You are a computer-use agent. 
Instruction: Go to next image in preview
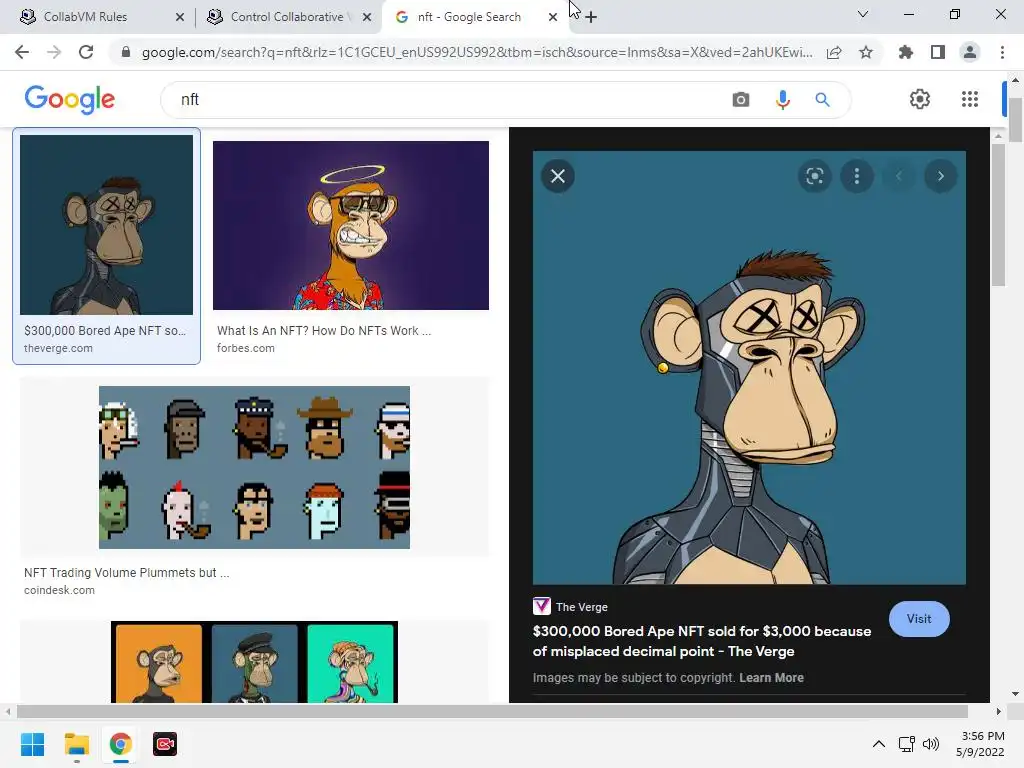940,176
